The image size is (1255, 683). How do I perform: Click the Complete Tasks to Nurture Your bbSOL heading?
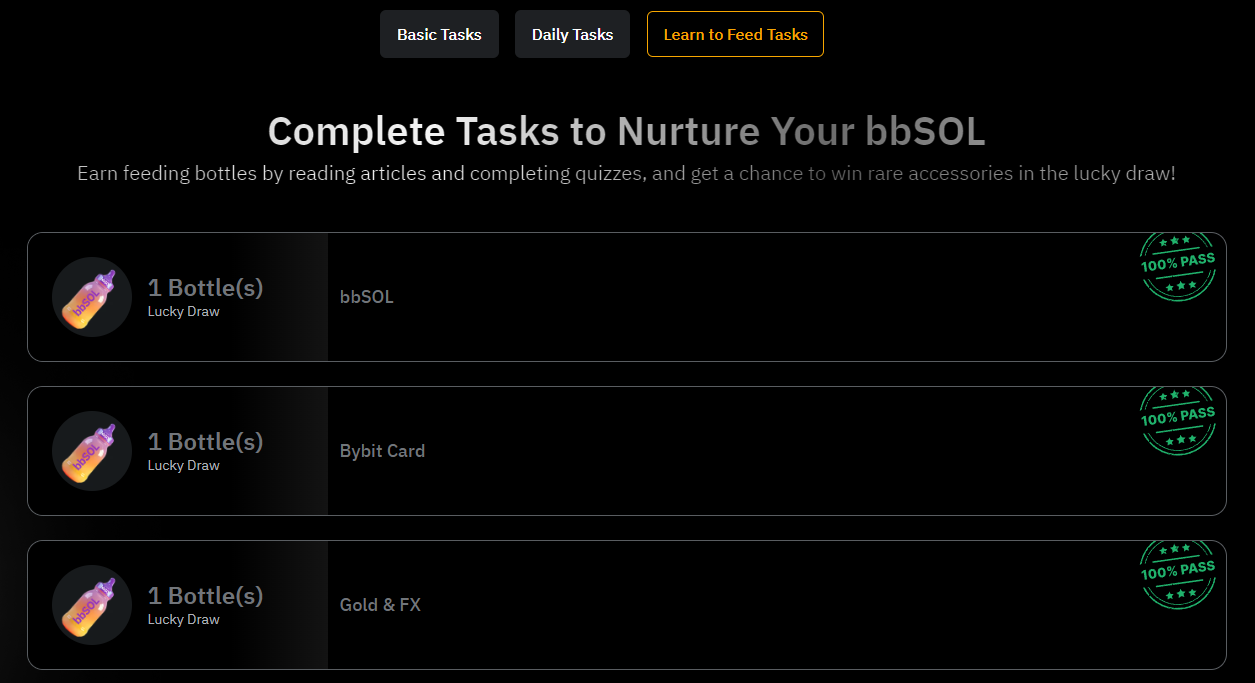point(626,132)
